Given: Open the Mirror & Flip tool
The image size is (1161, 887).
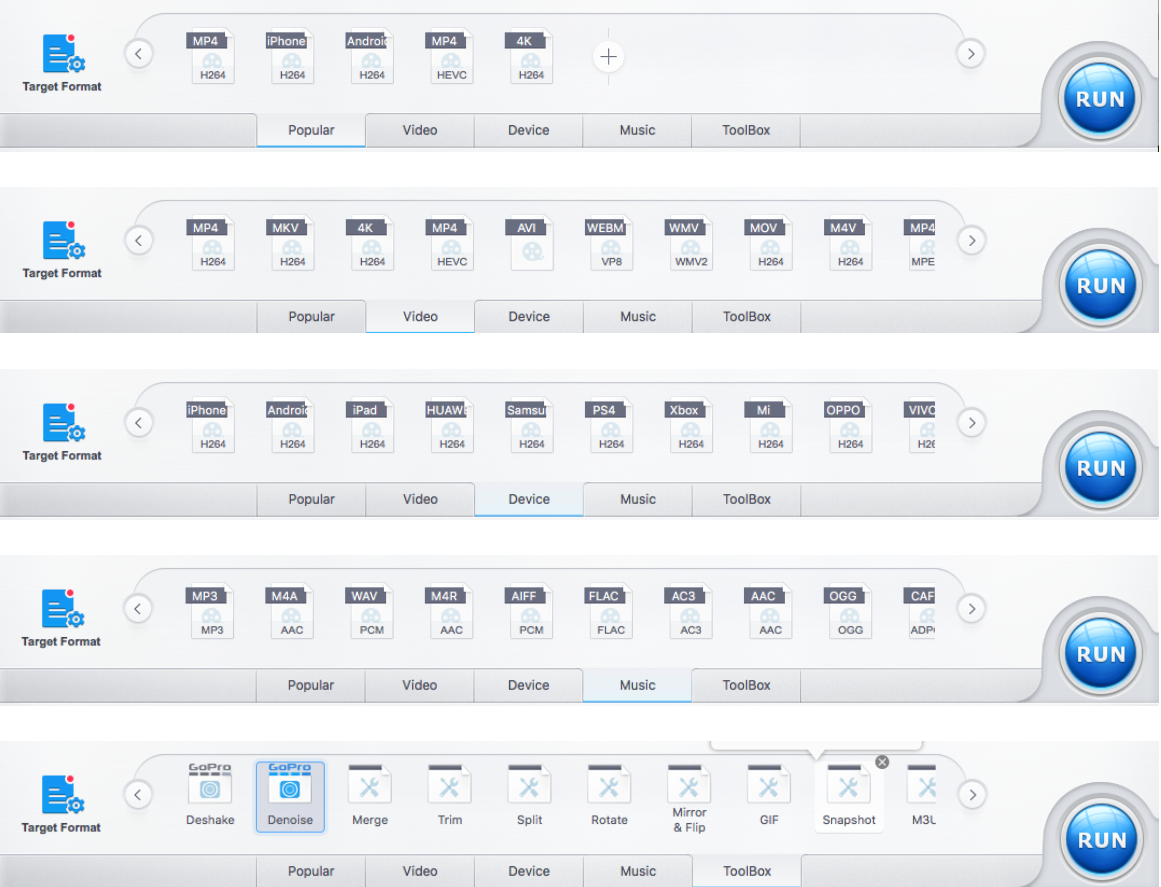Looking at the screenshot, I should tap(689, 798).
